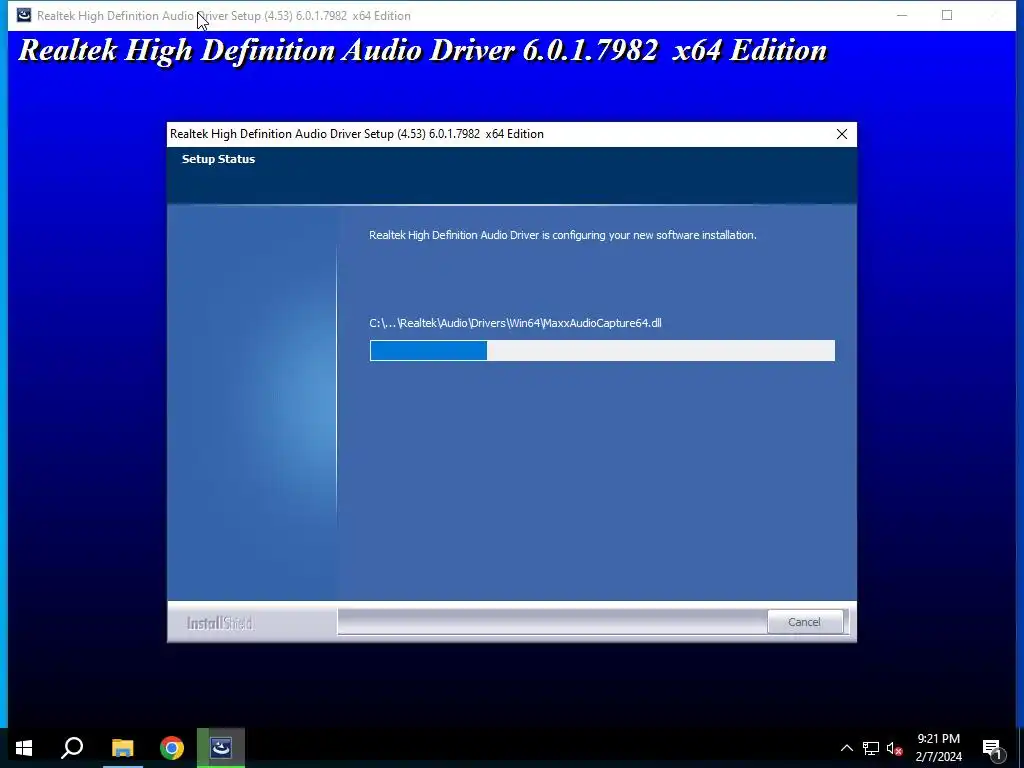Open the Windows Start menu

coord(24,748)
